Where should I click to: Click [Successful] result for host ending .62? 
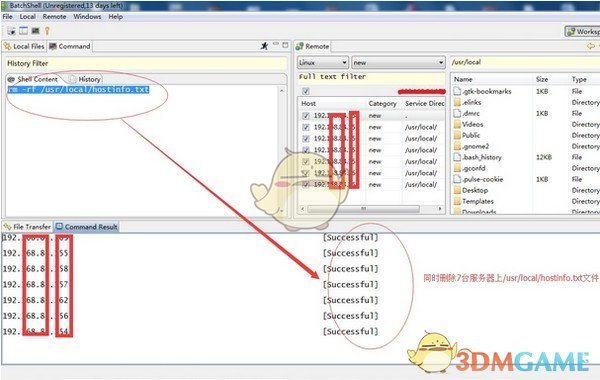[x=350, y=300]
